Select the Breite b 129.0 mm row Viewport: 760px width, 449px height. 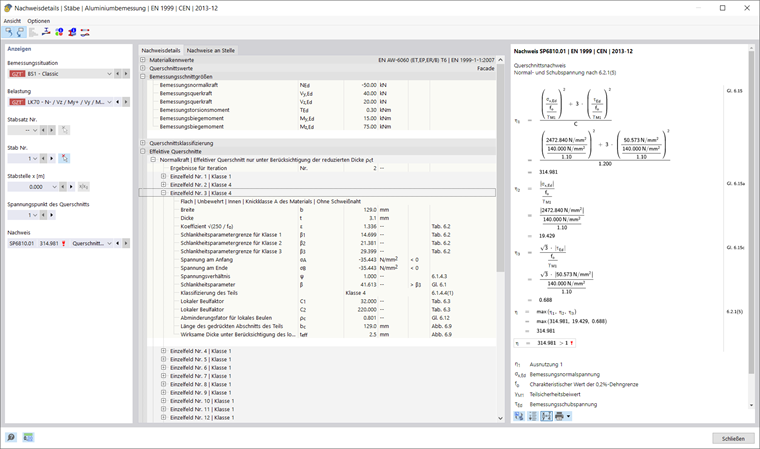tap(321, 210)
